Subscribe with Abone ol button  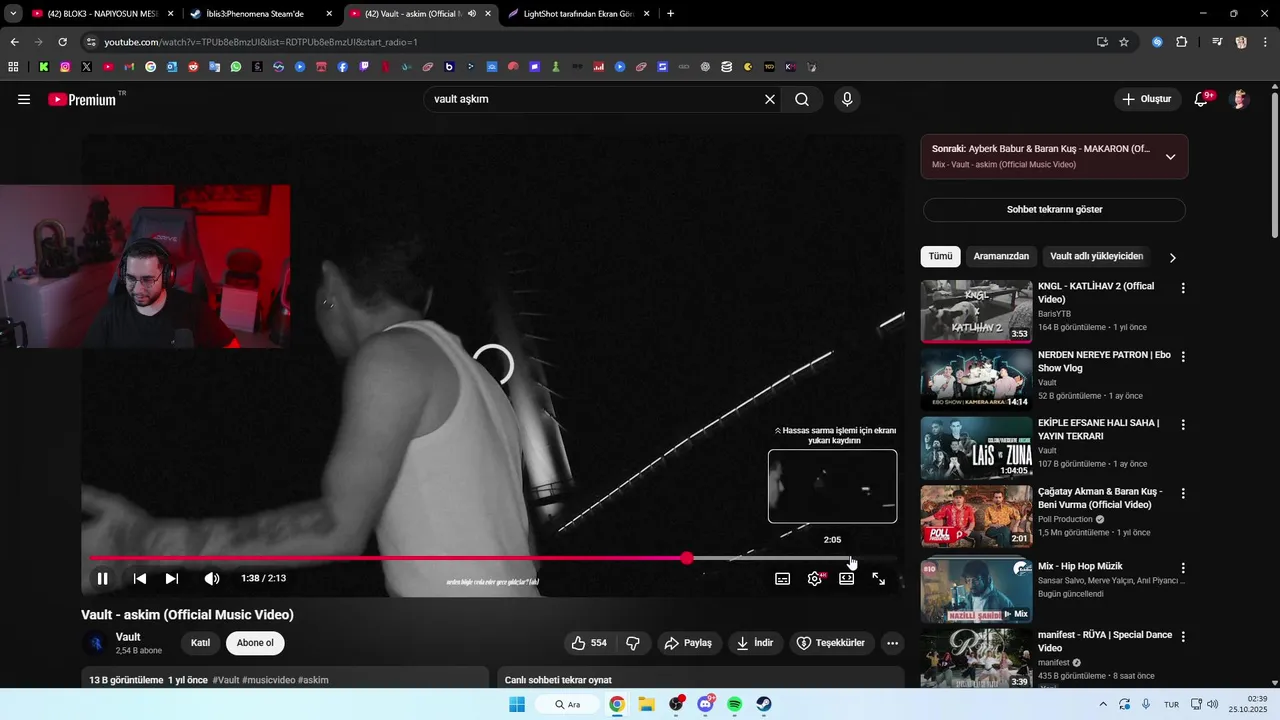pyautogui.click(x=255, y=643)
